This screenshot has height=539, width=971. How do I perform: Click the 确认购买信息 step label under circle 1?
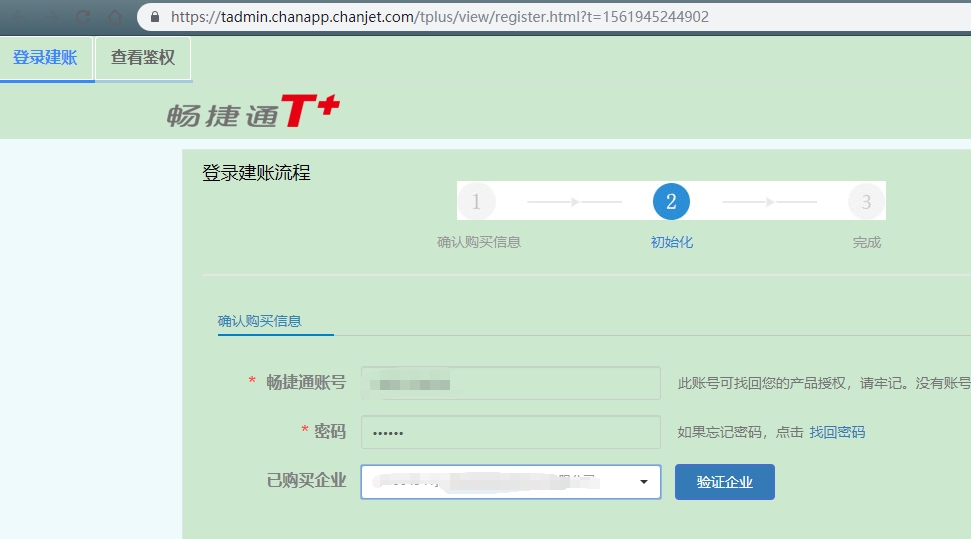[479, 242]
